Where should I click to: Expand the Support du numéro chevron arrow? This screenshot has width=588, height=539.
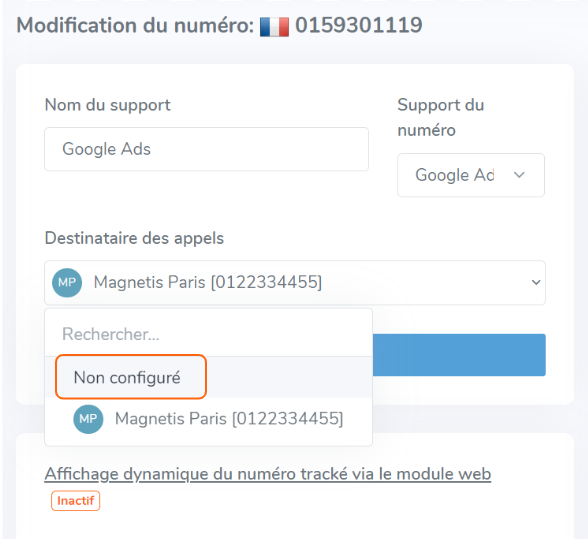[x=519, y=175]
